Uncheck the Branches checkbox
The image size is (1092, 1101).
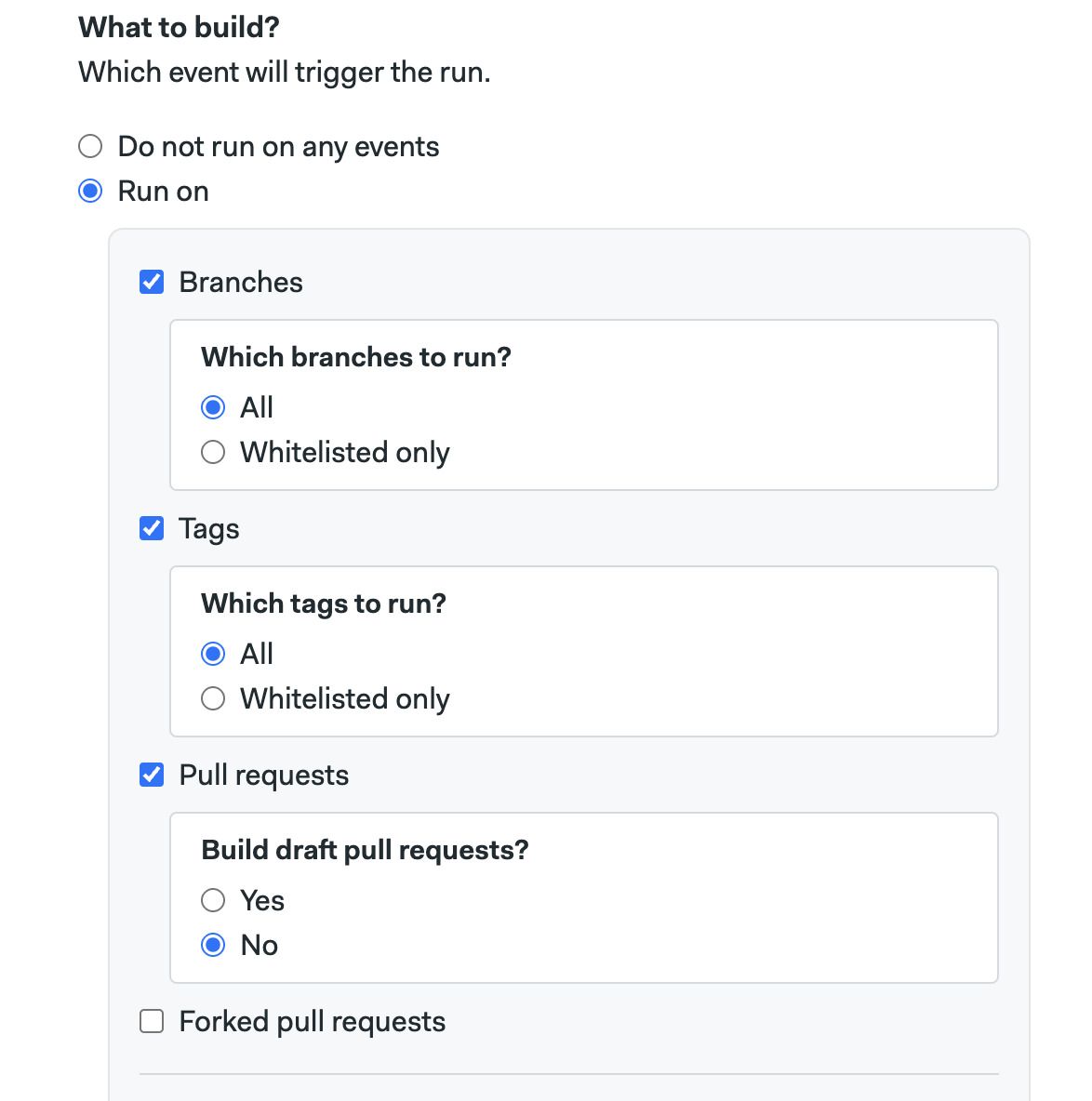click(152, 282)
